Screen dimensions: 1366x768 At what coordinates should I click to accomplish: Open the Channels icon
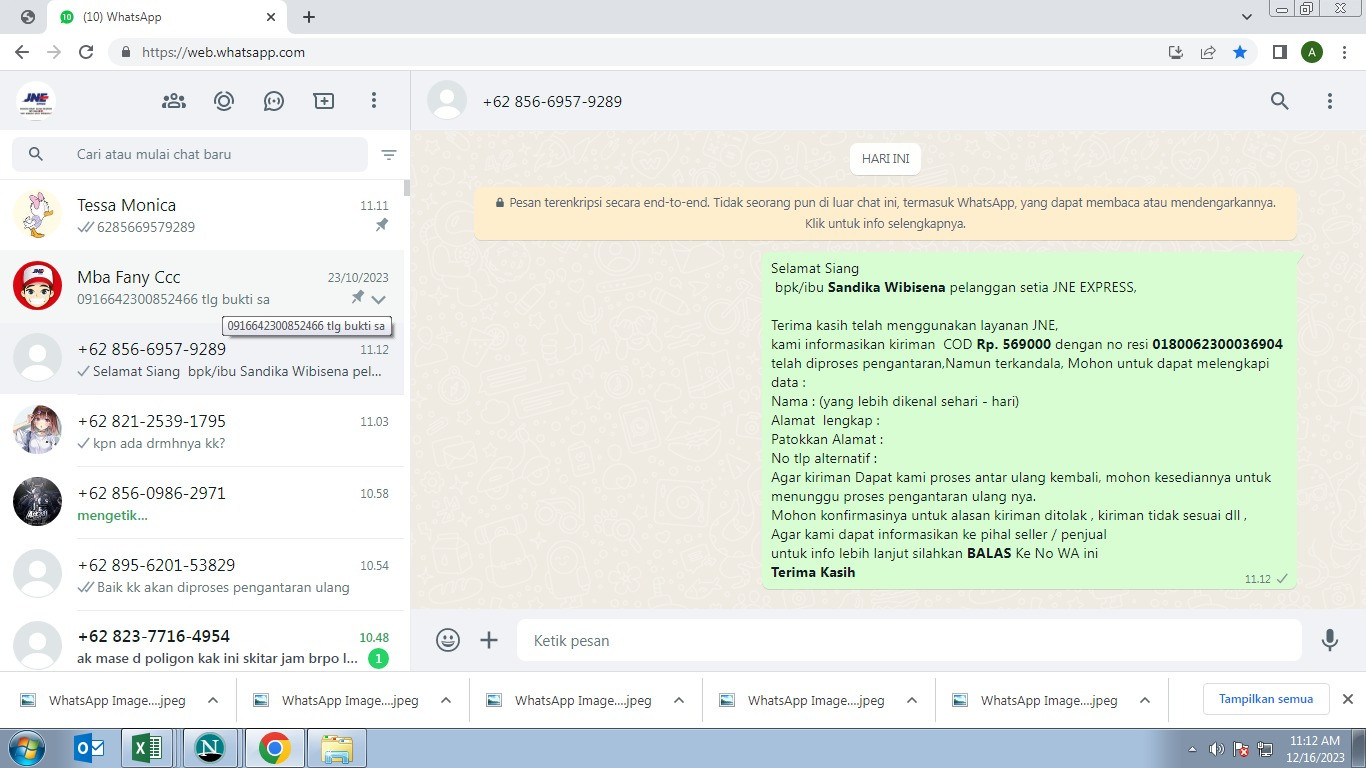coord(274,101)
